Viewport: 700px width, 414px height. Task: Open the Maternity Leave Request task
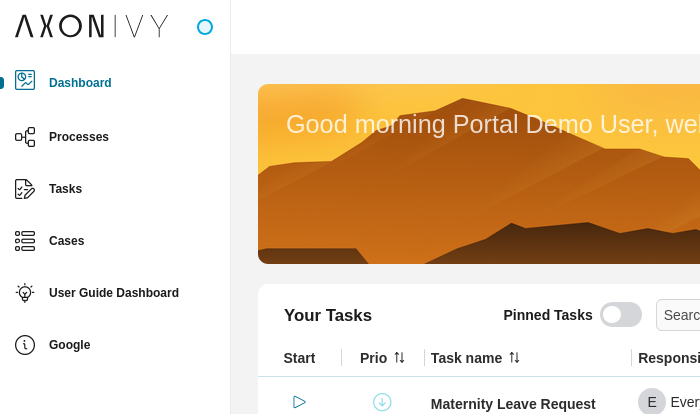tap(512, 404)
